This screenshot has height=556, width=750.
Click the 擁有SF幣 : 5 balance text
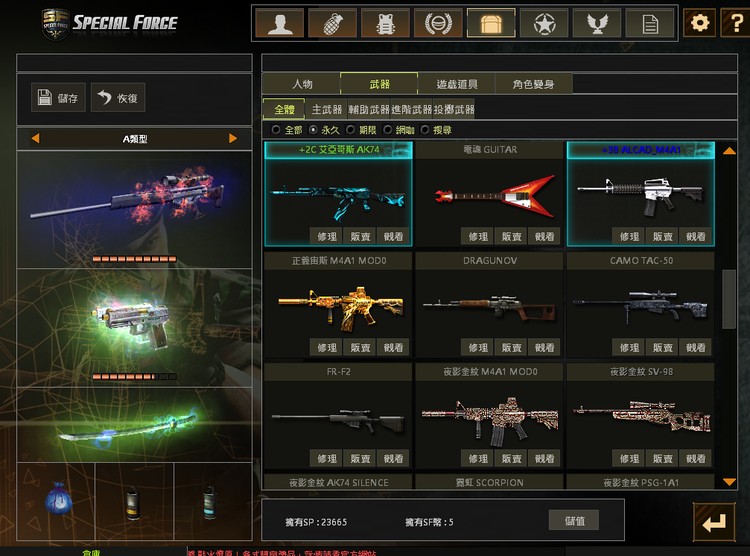[x=429, y=522]
